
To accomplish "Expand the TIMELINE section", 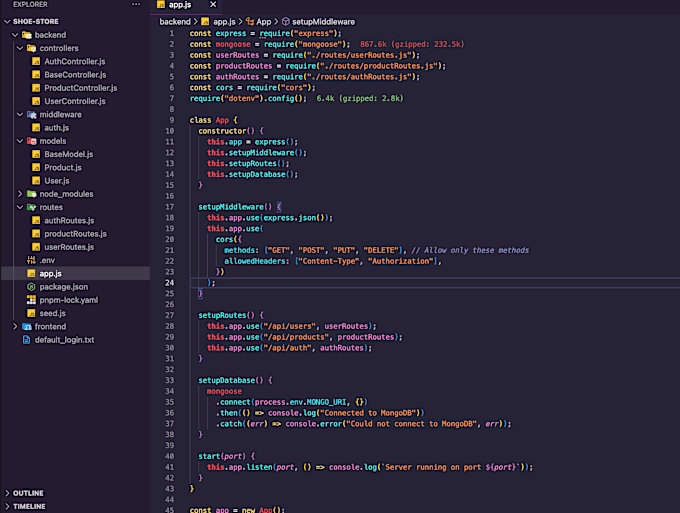I will pyautogui.click(x=7, y=506).
